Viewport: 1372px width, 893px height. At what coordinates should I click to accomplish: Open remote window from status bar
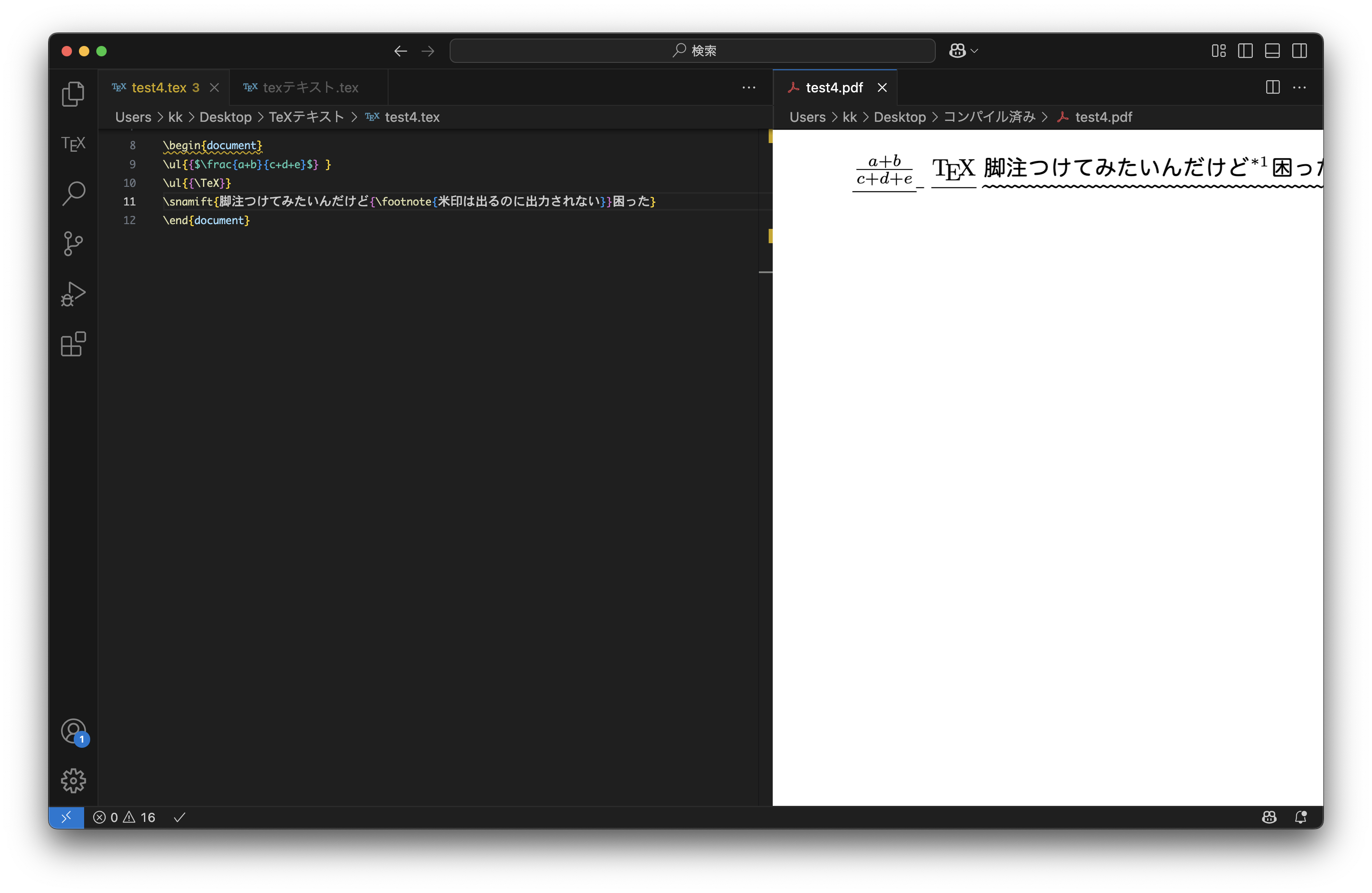click(x=66, y=817)
